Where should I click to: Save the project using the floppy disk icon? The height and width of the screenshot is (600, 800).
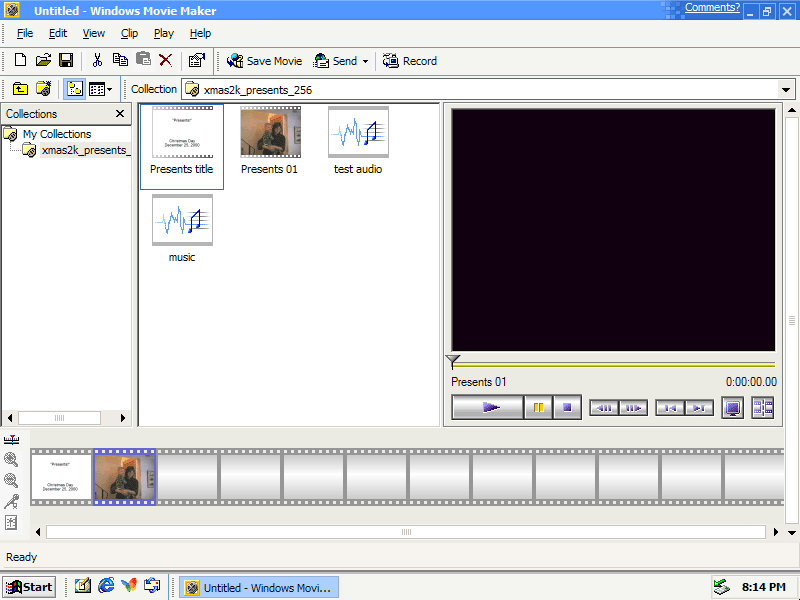(x=66, y=60)
